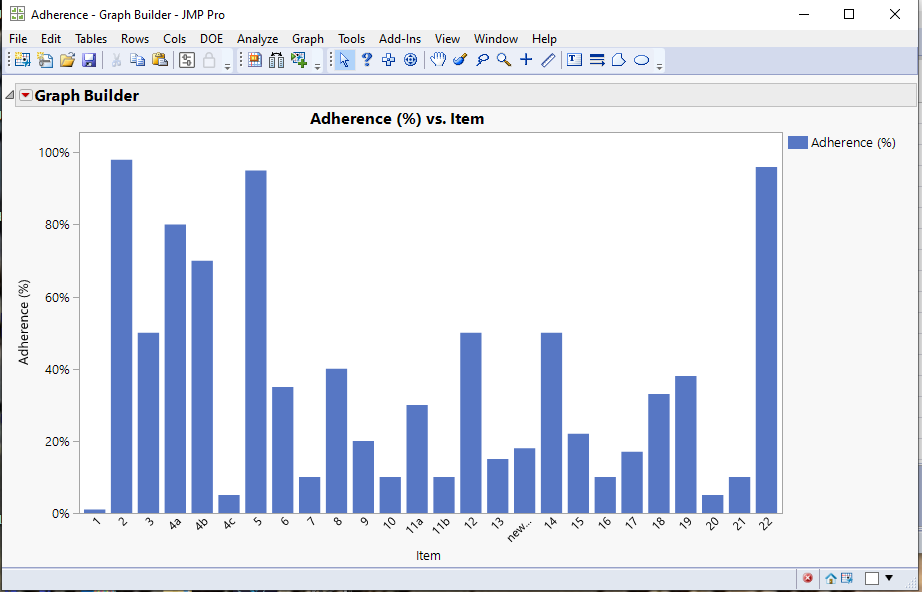
Task: Click the data table icon in status bar
Action: click(847, 578)
